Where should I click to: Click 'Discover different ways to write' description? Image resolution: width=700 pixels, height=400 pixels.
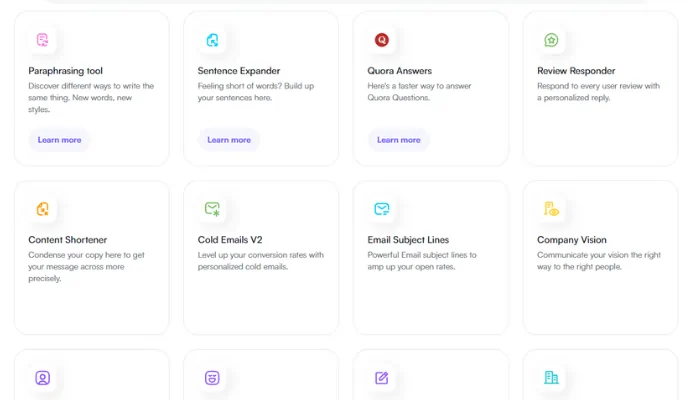[x=91, y=97]
